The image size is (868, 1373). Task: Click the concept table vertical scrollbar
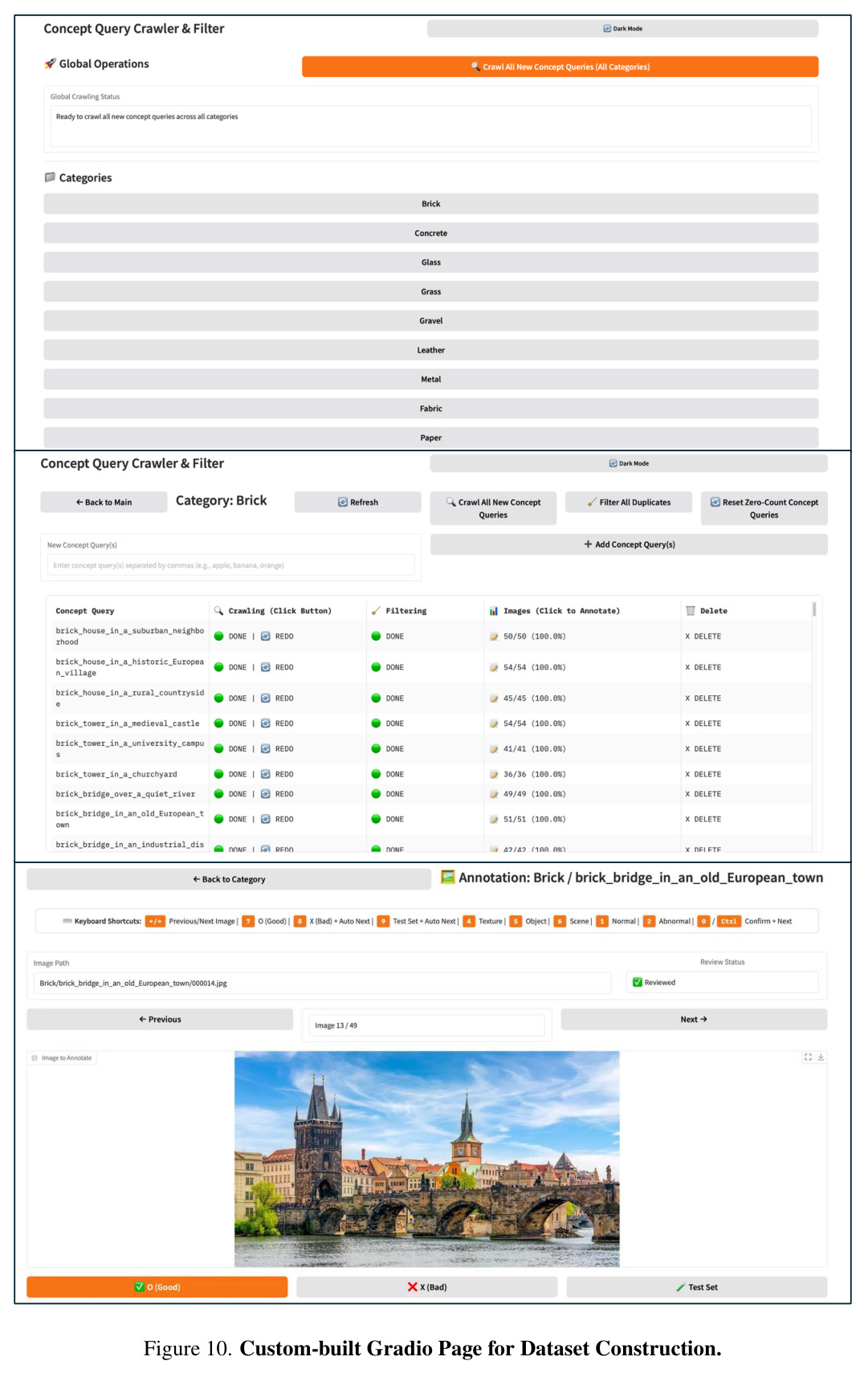[814, 609]
